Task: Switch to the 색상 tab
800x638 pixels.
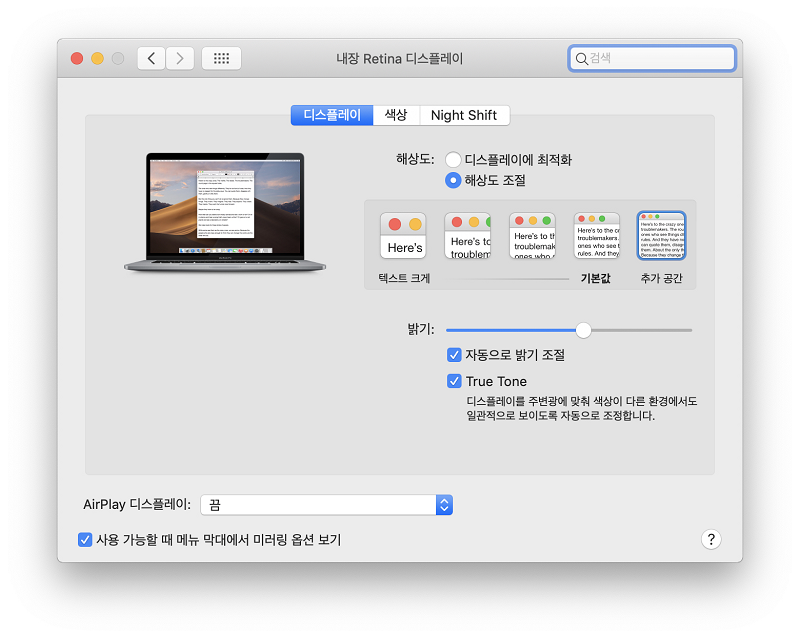Action: [x=396, y=115]
